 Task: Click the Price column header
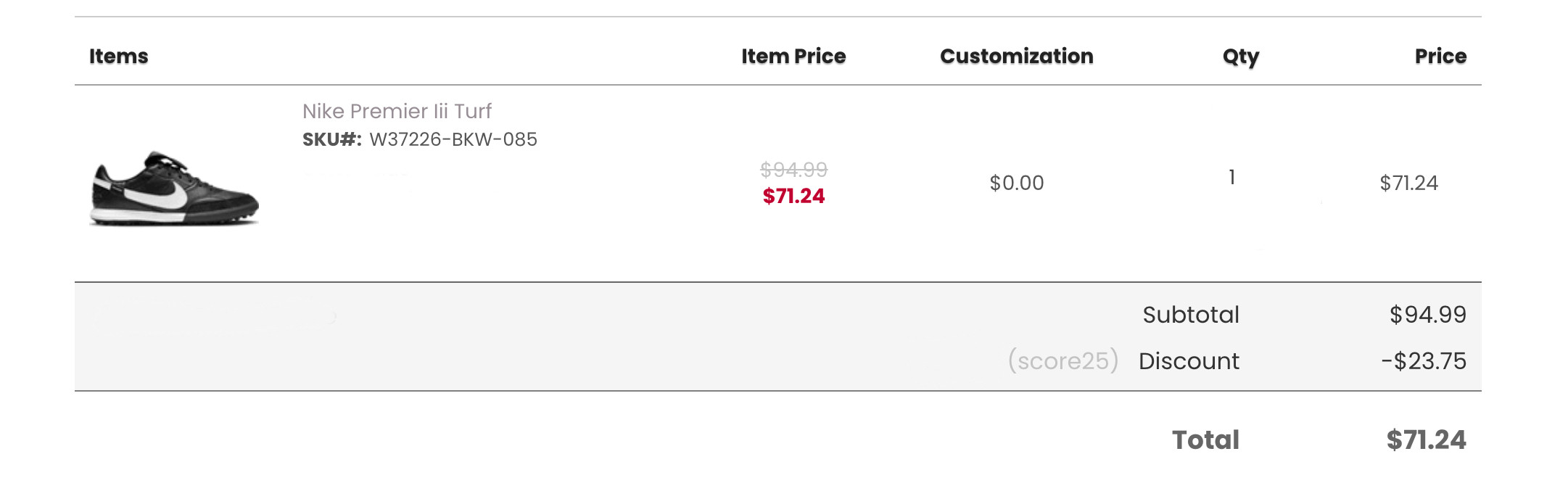tap(1440, 56)
